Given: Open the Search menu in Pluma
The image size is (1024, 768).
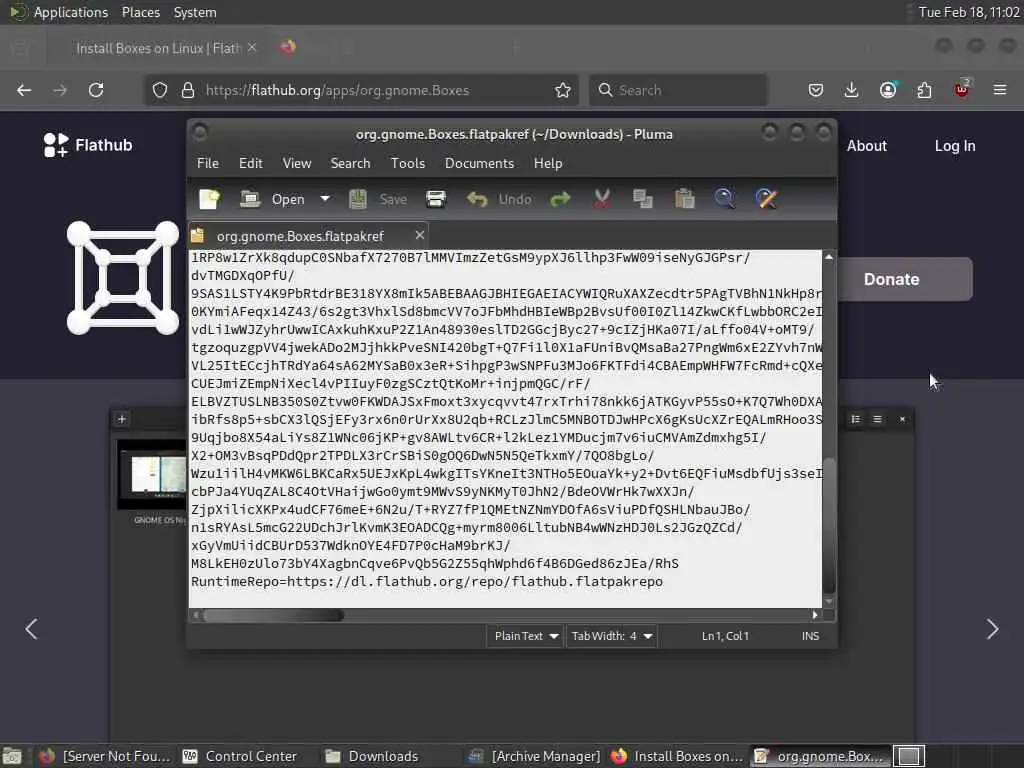Looking at the screenshot, I should point(350,163).
